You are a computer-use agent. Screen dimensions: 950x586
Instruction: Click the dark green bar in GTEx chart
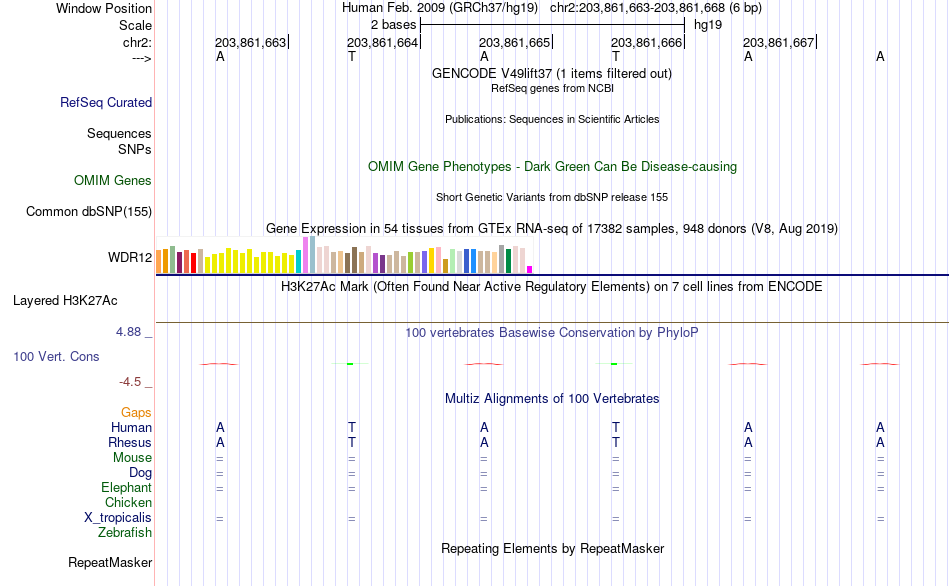pyautogui.click(x=508, y=261)
